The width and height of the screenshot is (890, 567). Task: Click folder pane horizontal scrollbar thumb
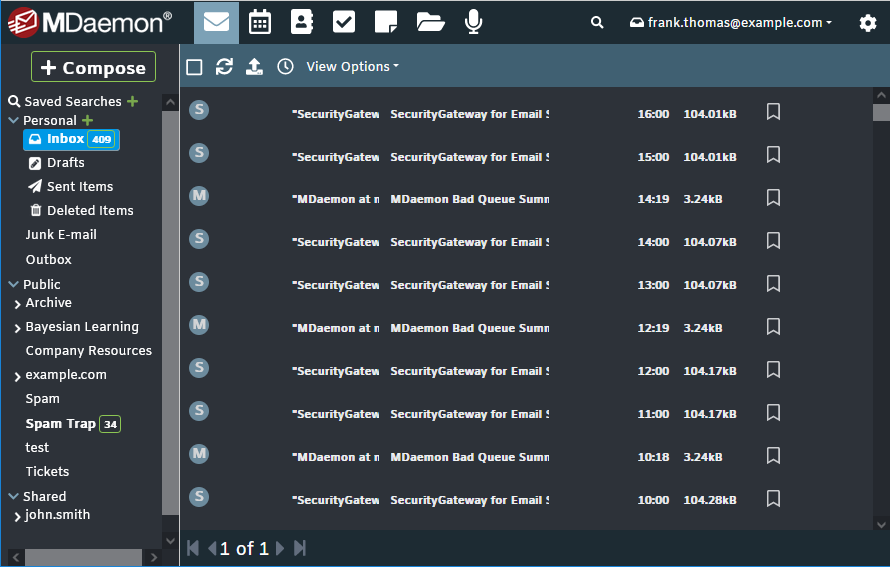click(x=83, y=557)
